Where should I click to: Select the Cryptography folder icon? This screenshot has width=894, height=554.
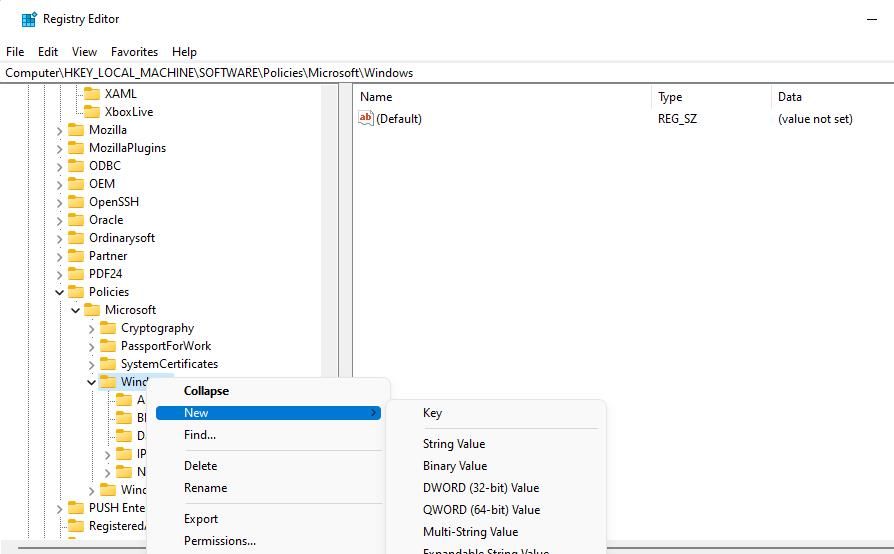click(x=108, y=328)
